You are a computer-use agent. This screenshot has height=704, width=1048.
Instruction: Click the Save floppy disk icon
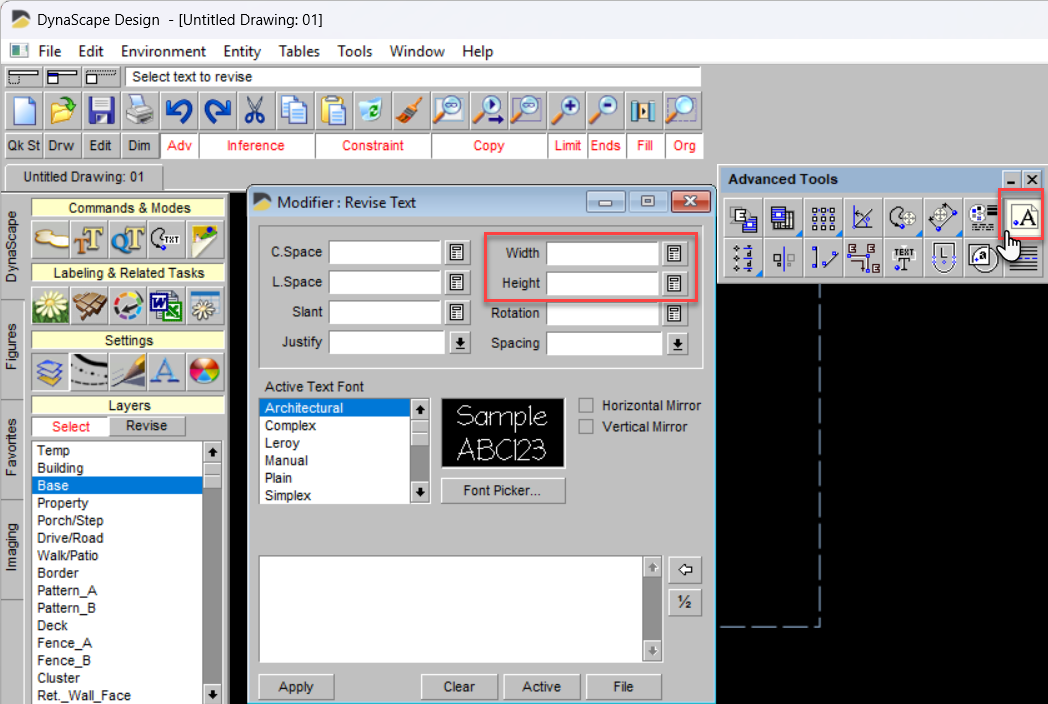pos(101,110)
